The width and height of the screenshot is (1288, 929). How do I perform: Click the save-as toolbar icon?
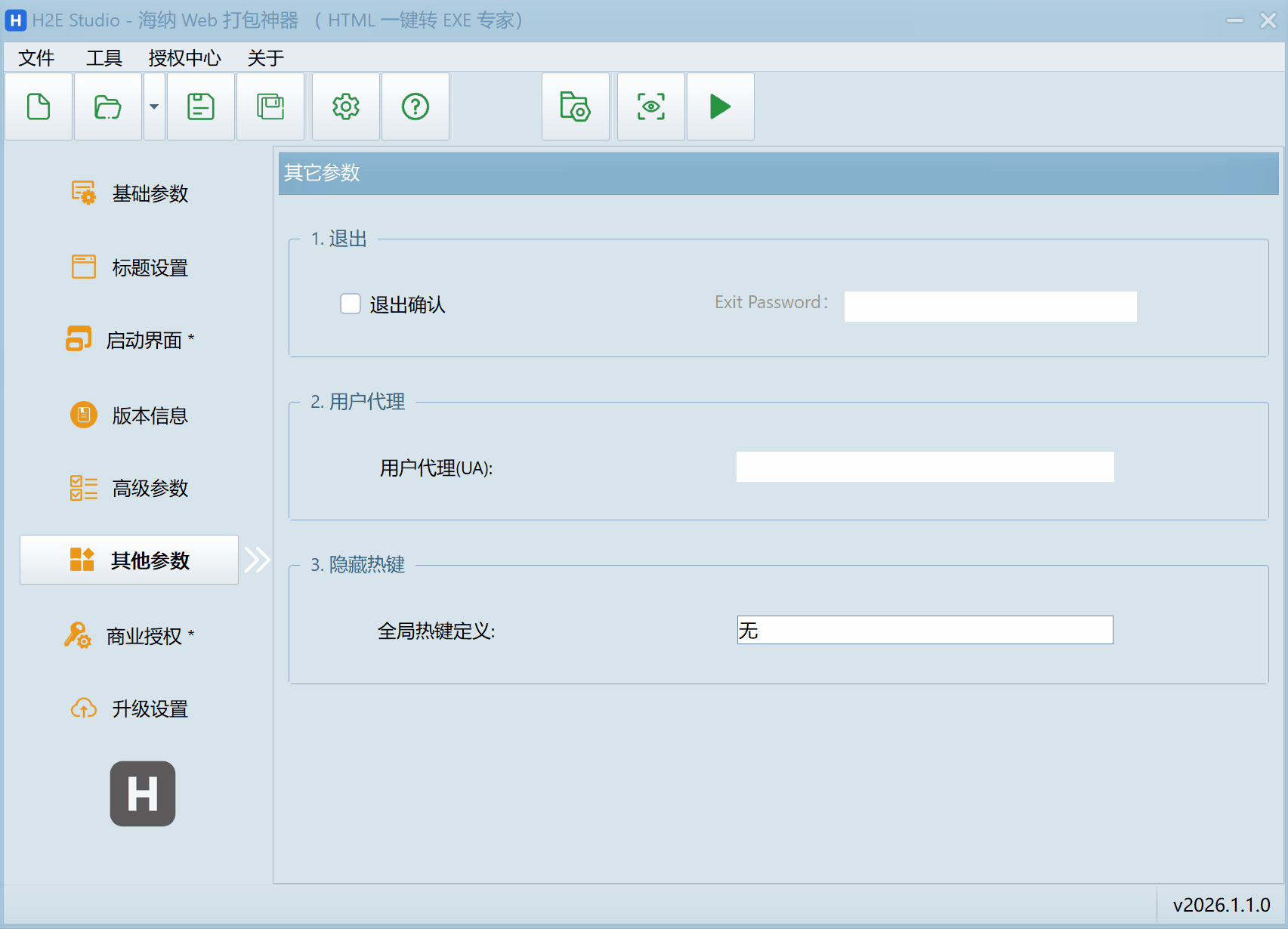click(x=270, y=106)
